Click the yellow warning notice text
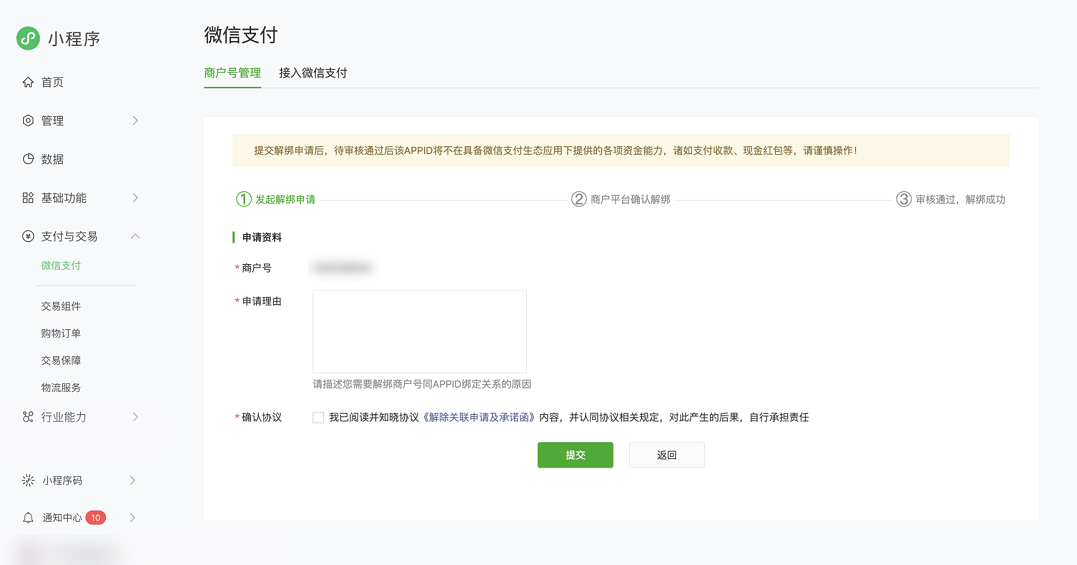Viewport: 1077px width, 565px height. coord(556,150)
